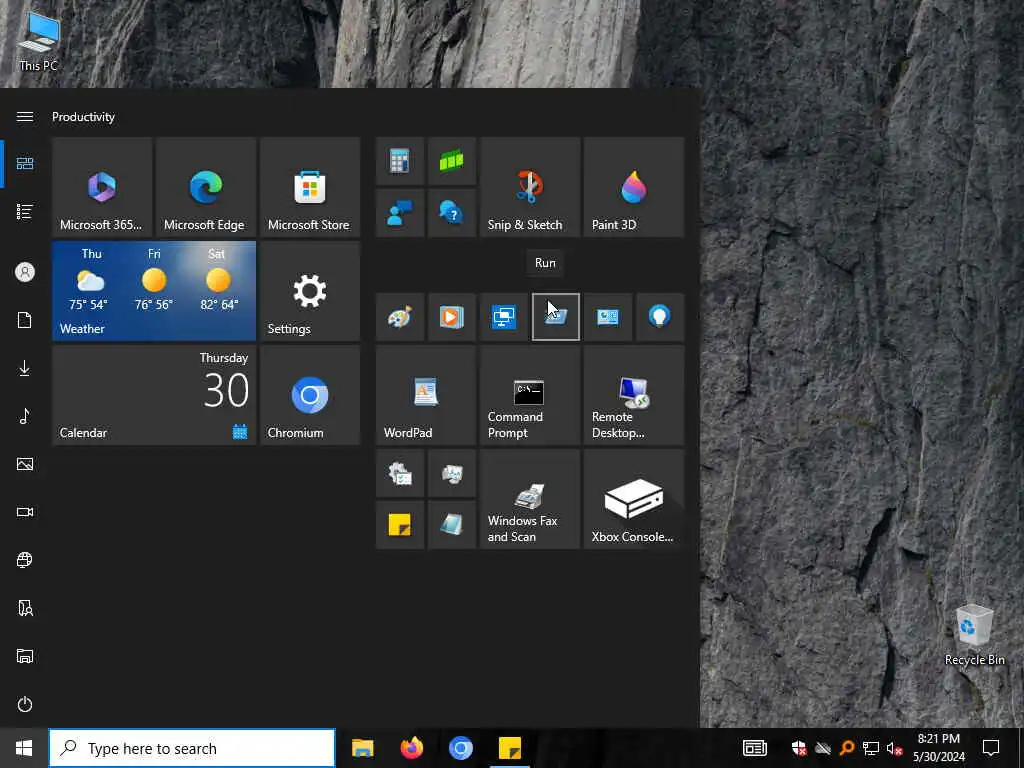Open the Documents folder shortcut
The width and height of the screenshot is (1024, 768).
[25, 320]
